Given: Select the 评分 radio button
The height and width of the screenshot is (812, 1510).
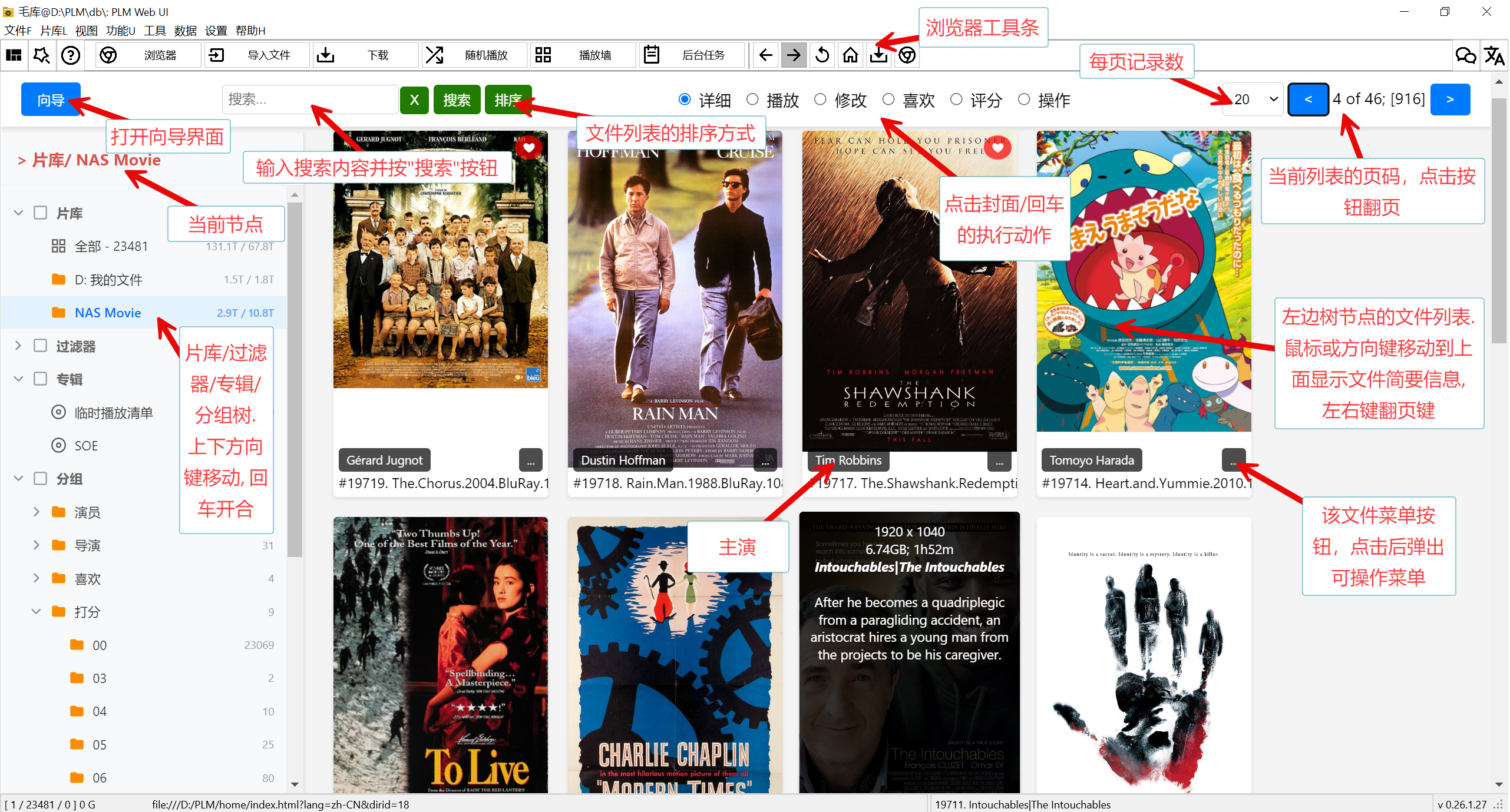Looking at the screenshot, I should [x=956, y=100].
